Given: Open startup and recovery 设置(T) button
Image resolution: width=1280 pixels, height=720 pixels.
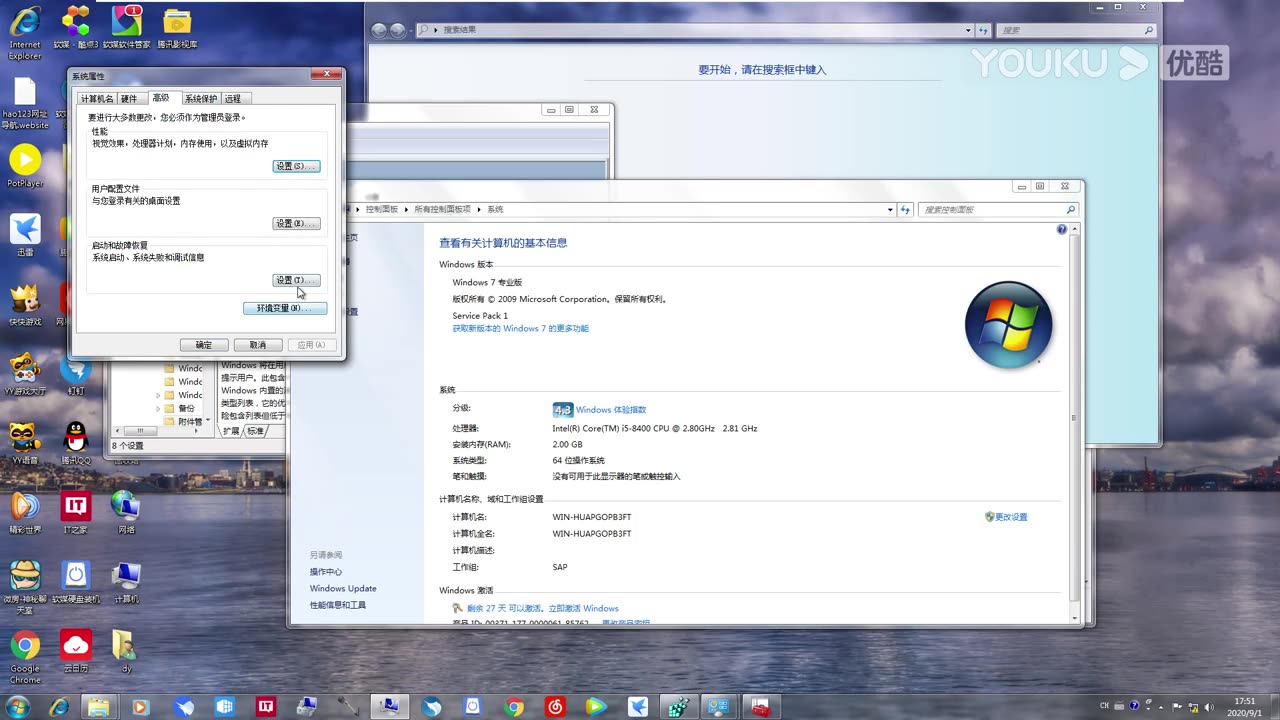Looking at the screenshot, I should pos(296,280).
